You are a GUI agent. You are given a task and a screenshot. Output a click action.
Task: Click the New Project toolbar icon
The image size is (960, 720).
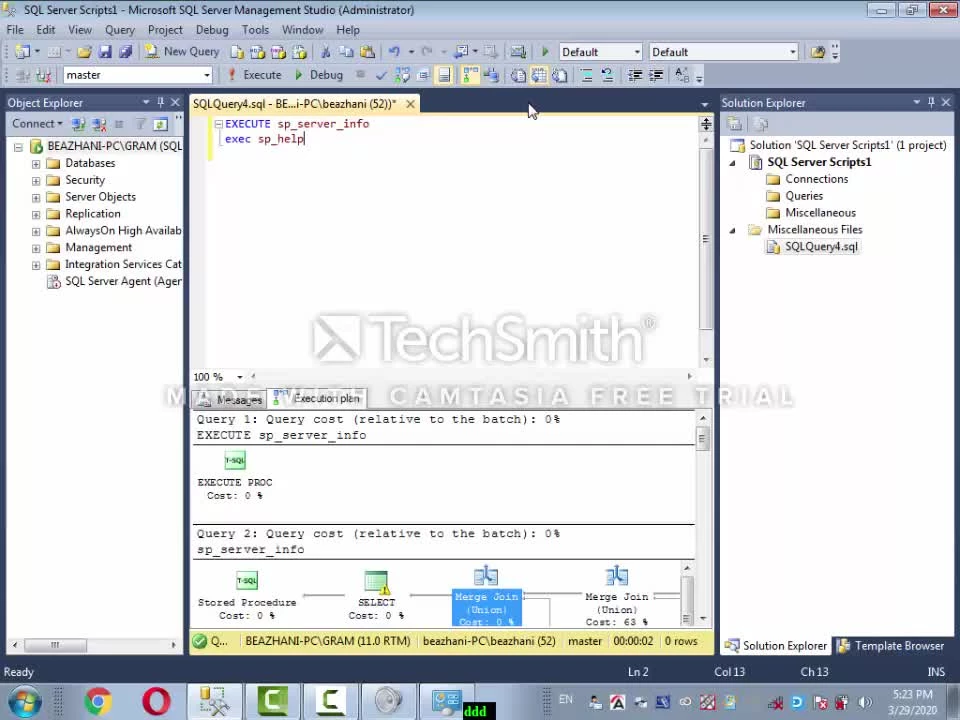pos(22,52)
